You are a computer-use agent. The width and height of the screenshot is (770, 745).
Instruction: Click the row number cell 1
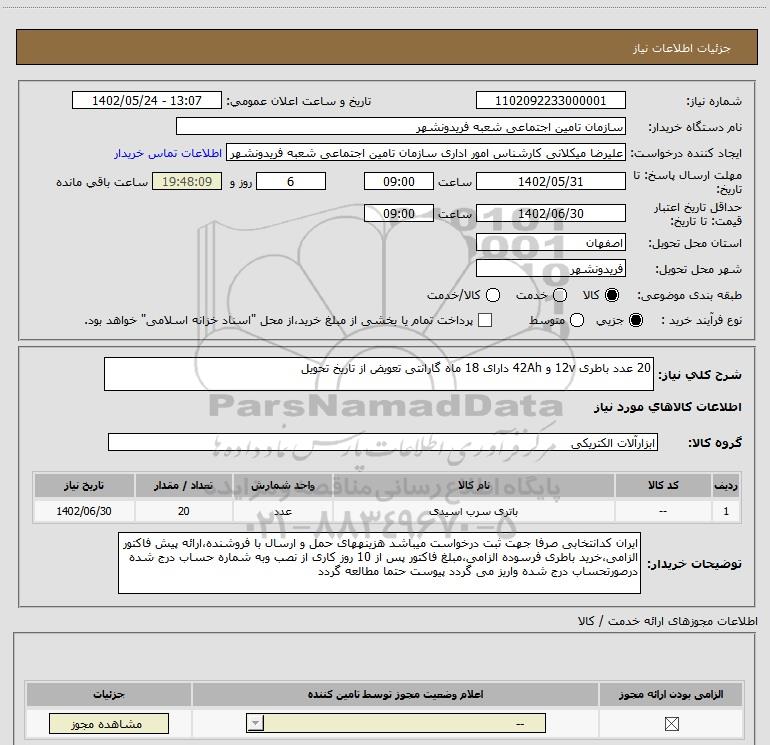[x=726, y=511]
